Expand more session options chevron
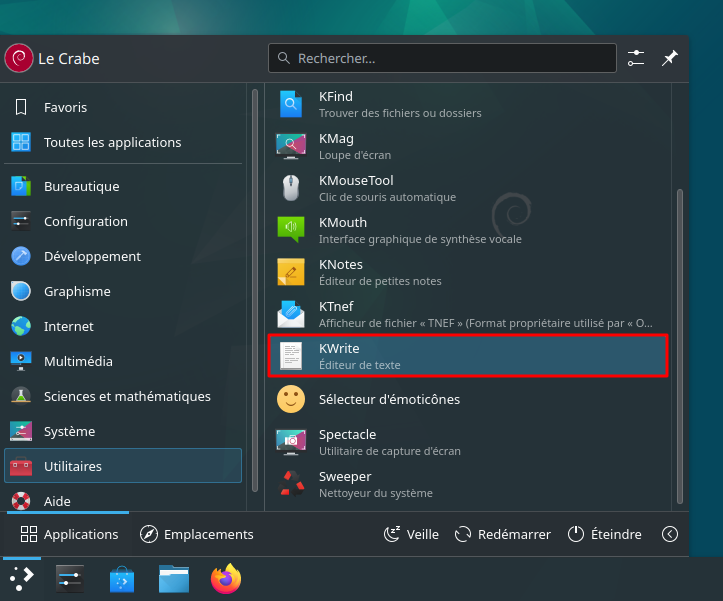The height and width of the screenshot is (601, 723). coord(670,534)
